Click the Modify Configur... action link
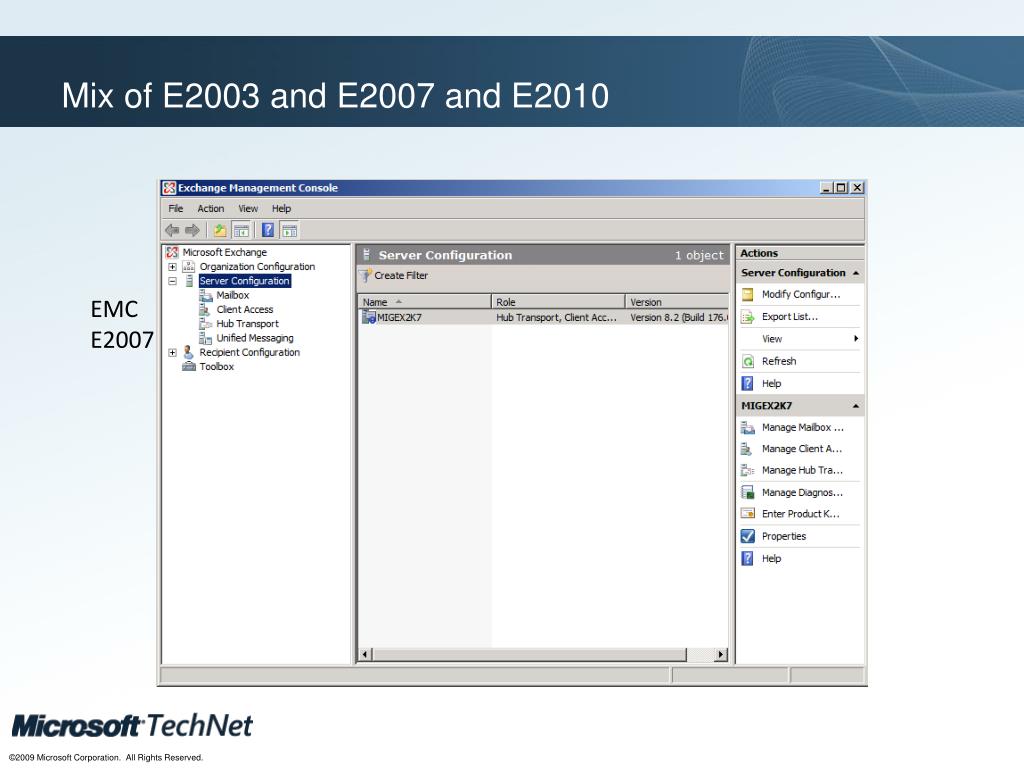Image resolution: width=1024 pixels, height=768 pixels. coord(801,295)
